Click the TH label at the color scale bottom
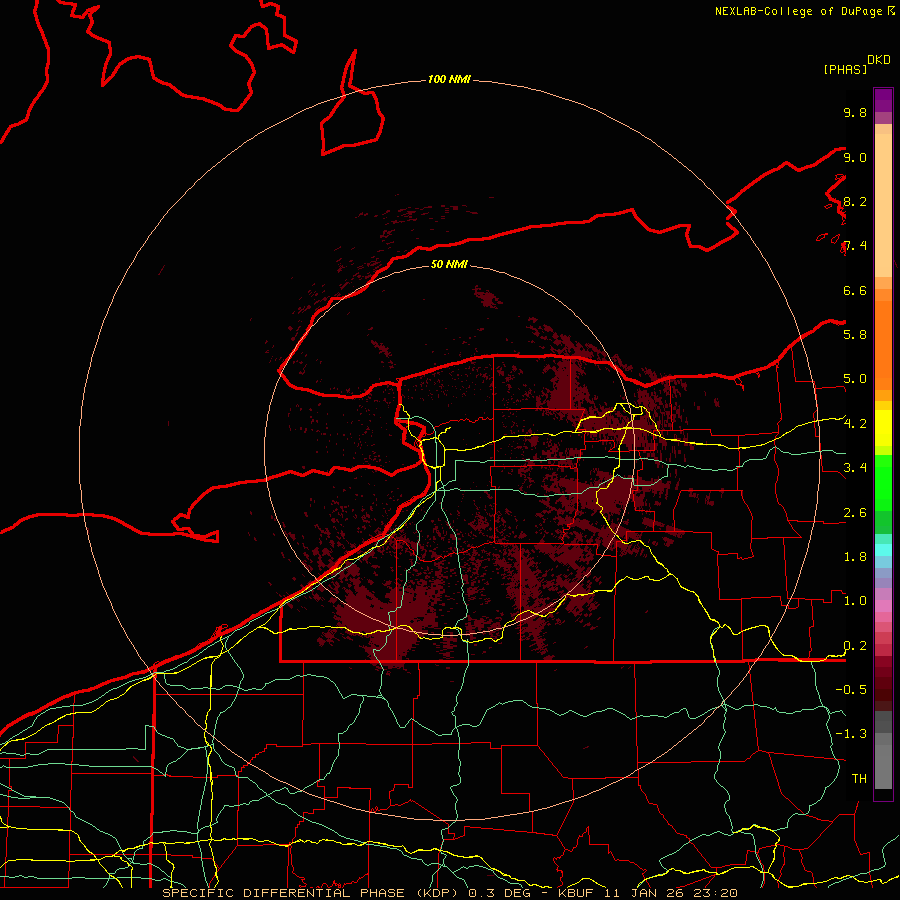 click(859, 778)
